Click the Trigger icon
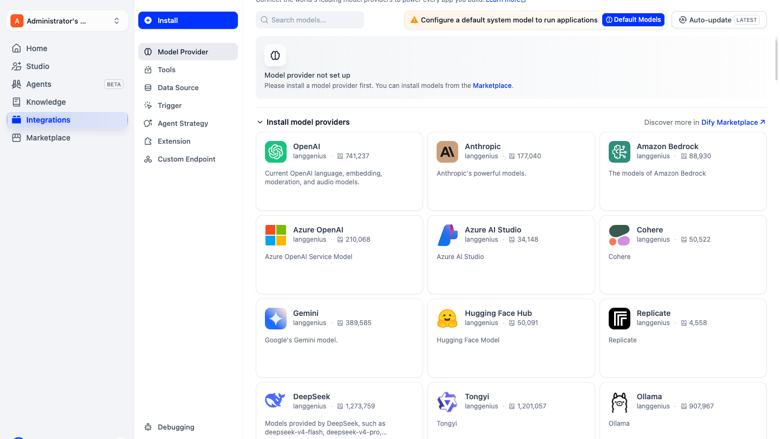 coord(148,105)
